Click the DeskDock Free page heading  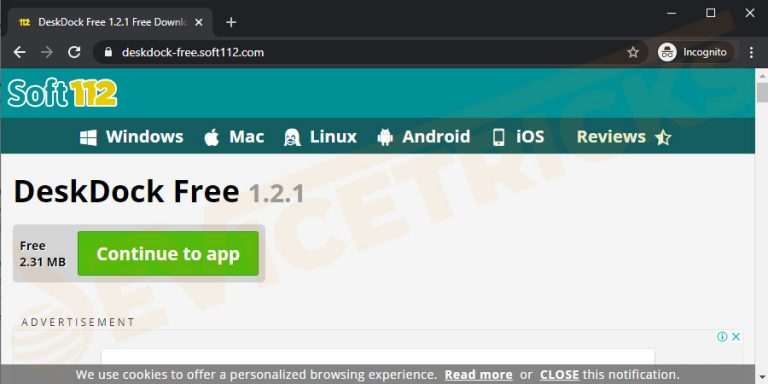(126, 192)
